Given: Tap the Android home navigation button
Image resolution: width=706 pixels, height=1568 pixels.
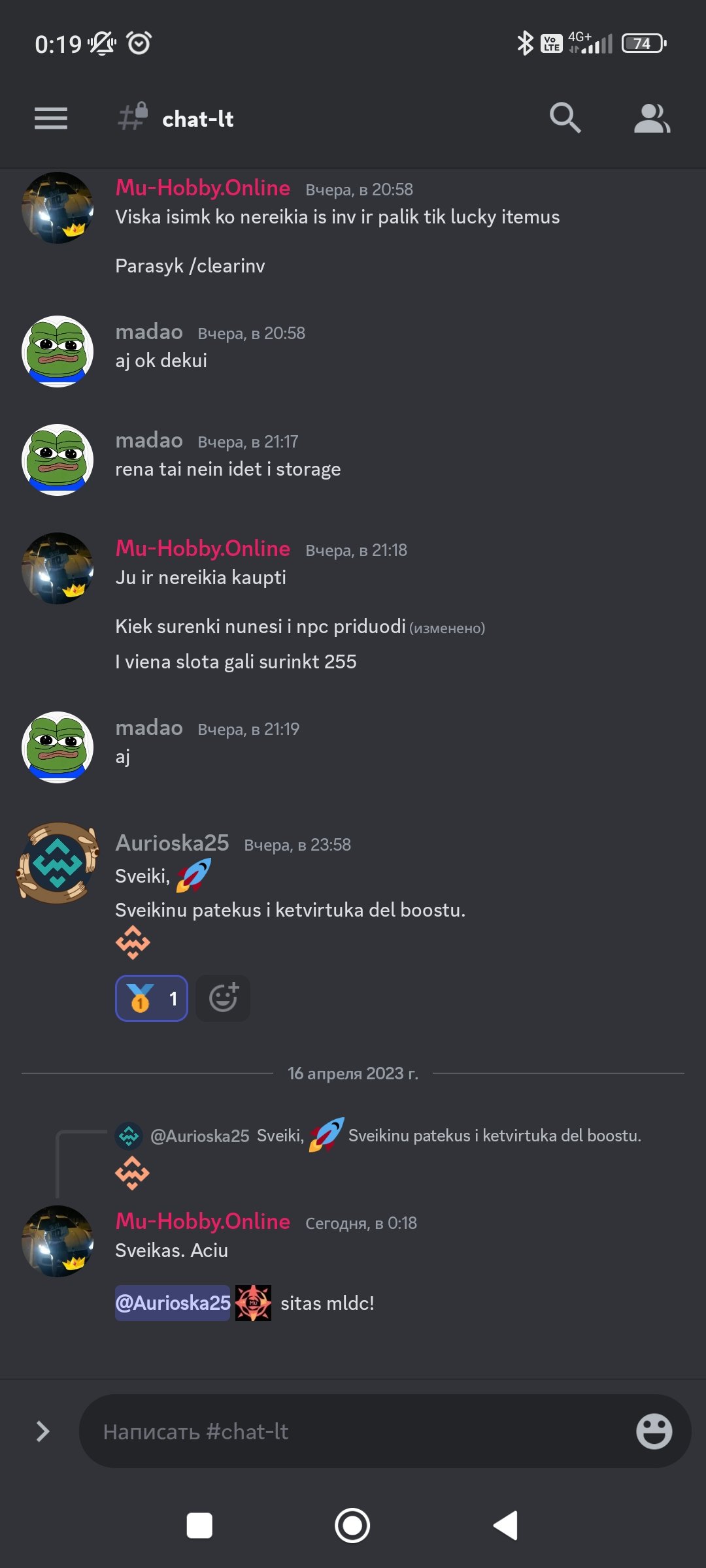Looking at the screenshot, I should click(x=352, y=1526).
